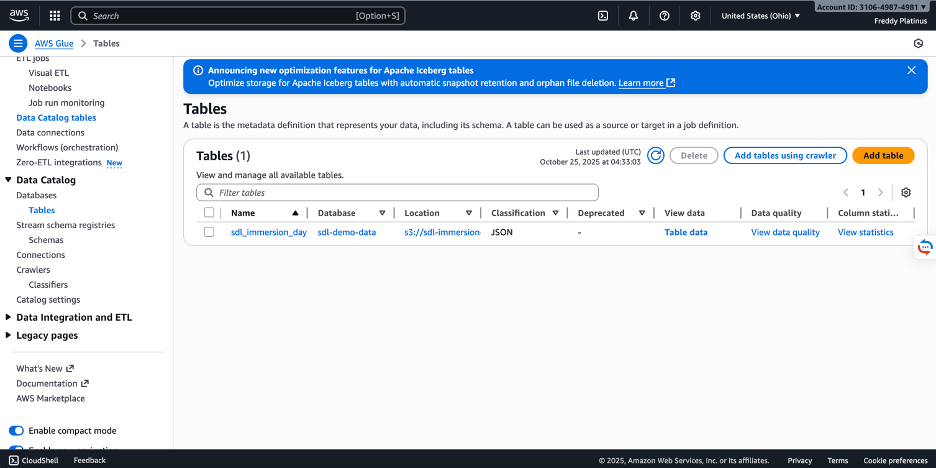Sort by Classification column arrow
936x468 pixels.
tap(555, 213)
